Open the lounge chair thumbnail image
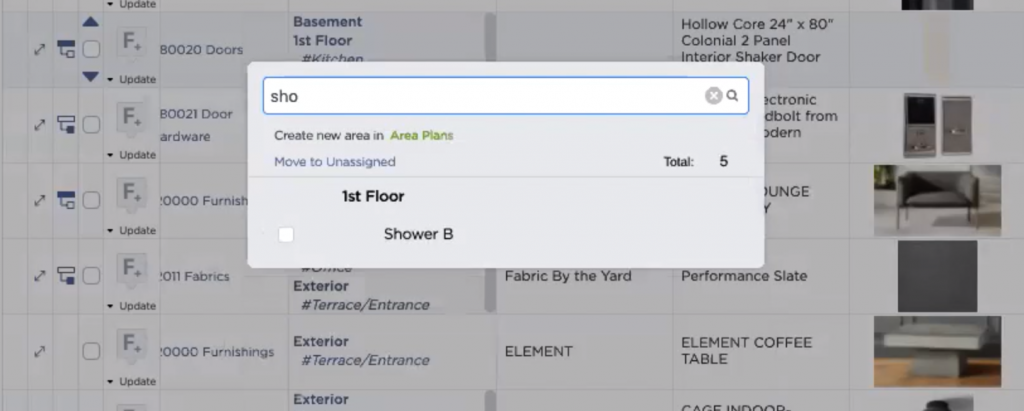 point(936,201)
